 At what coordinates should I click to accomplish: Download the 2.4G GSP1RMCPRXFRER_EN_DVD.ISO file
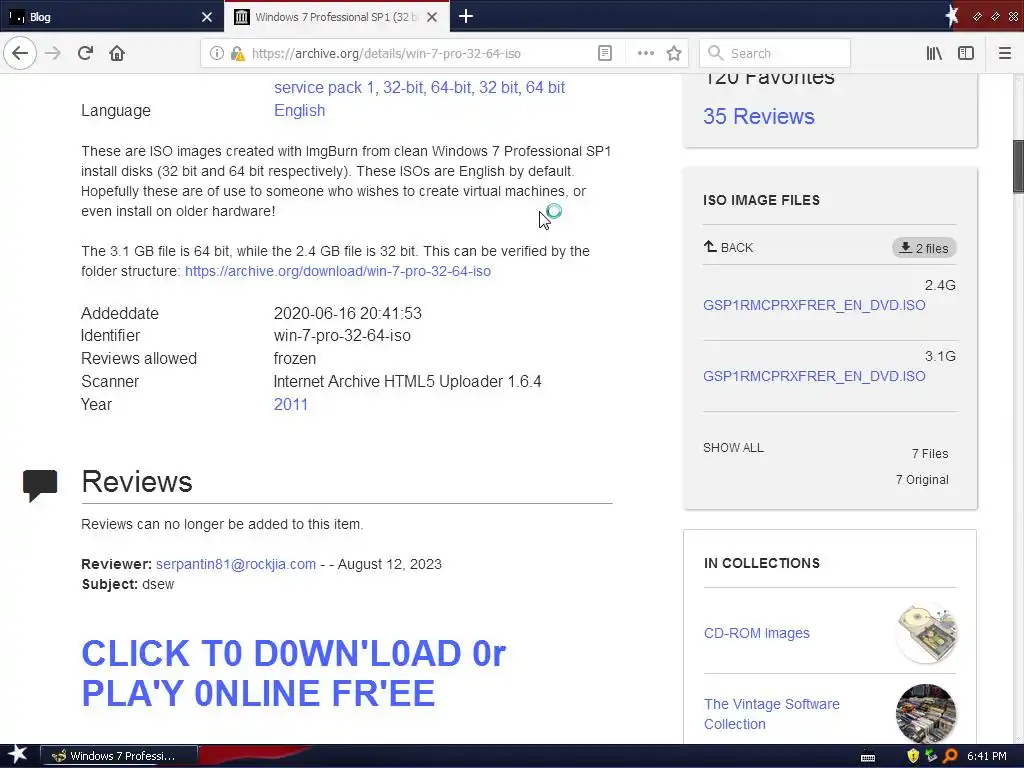(814, 305)
